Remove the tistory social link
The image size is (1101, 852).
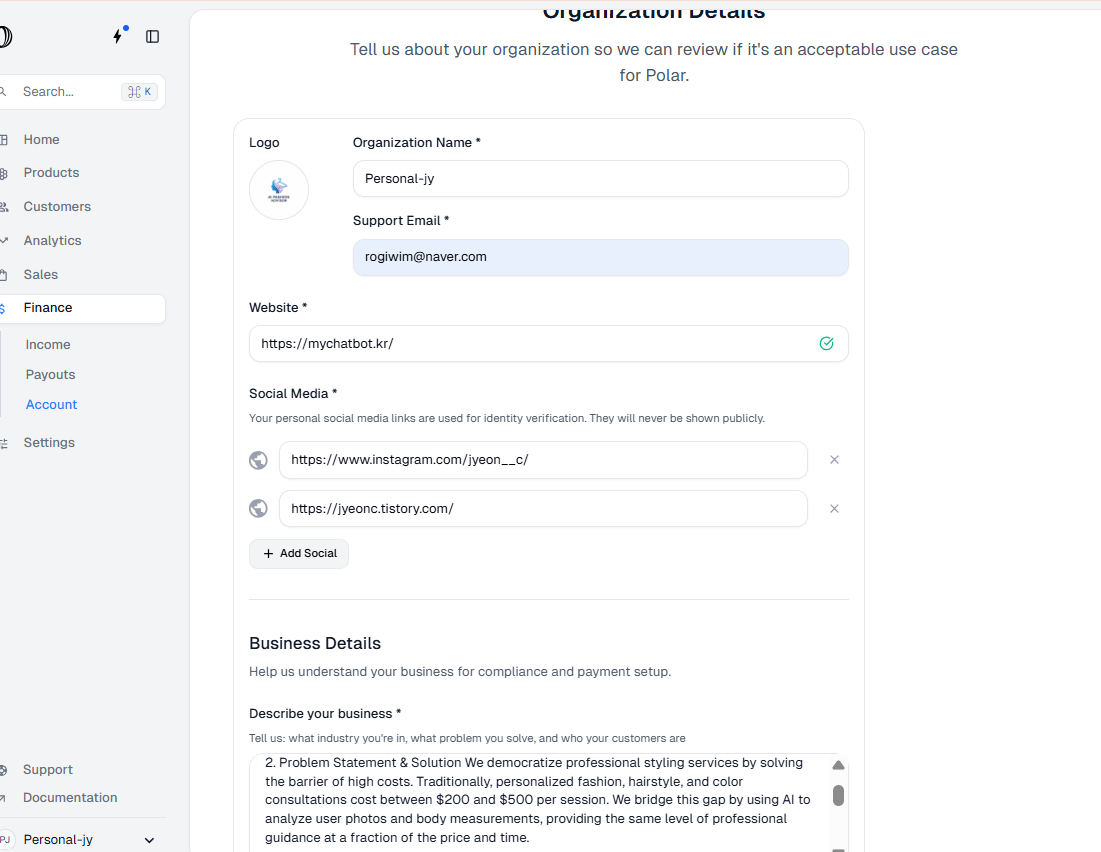[x=834, y=509]
